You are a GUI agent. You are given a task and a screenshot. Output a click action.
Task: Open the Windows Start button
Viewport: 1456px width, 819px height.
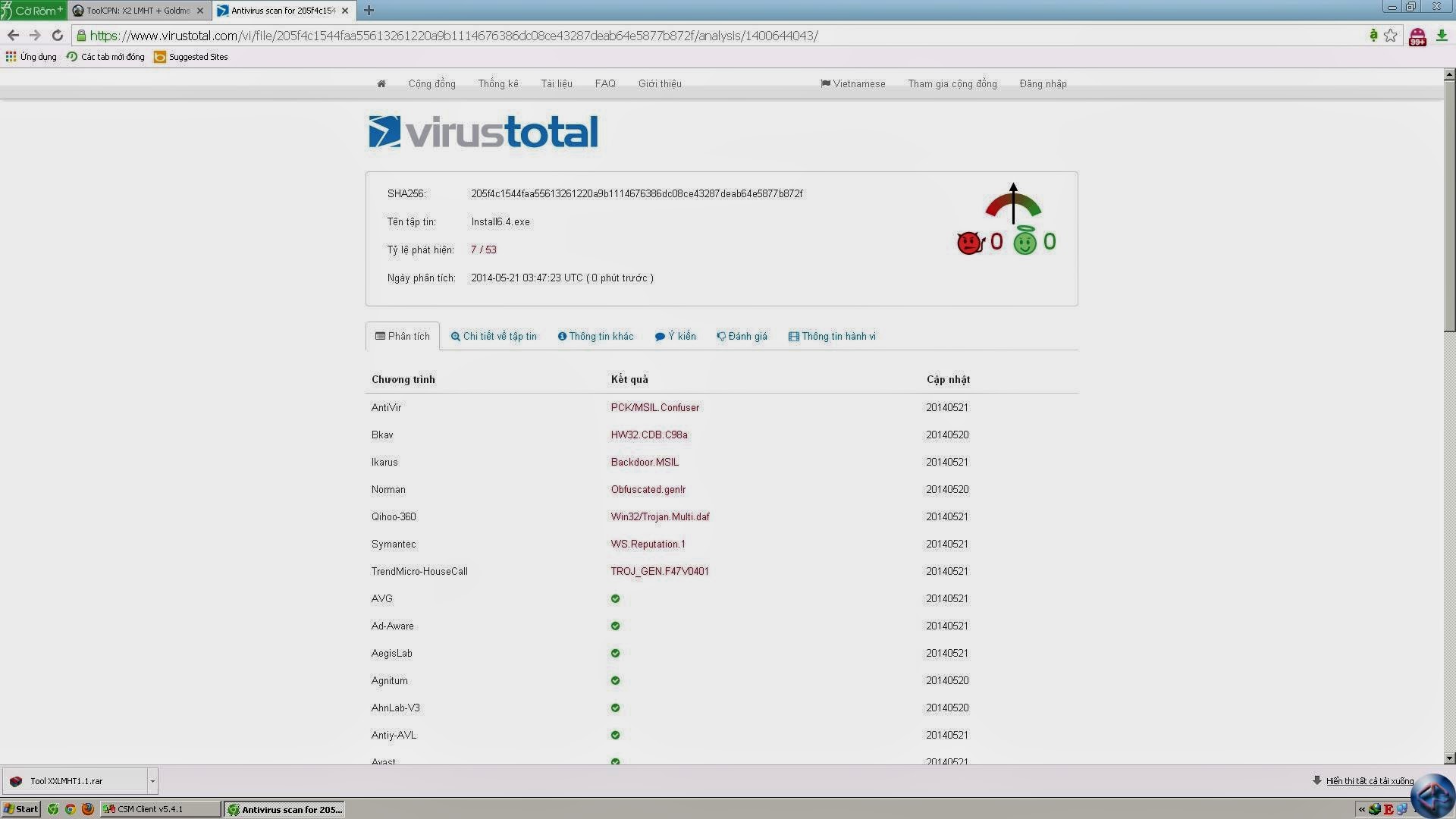pos(20,809)
